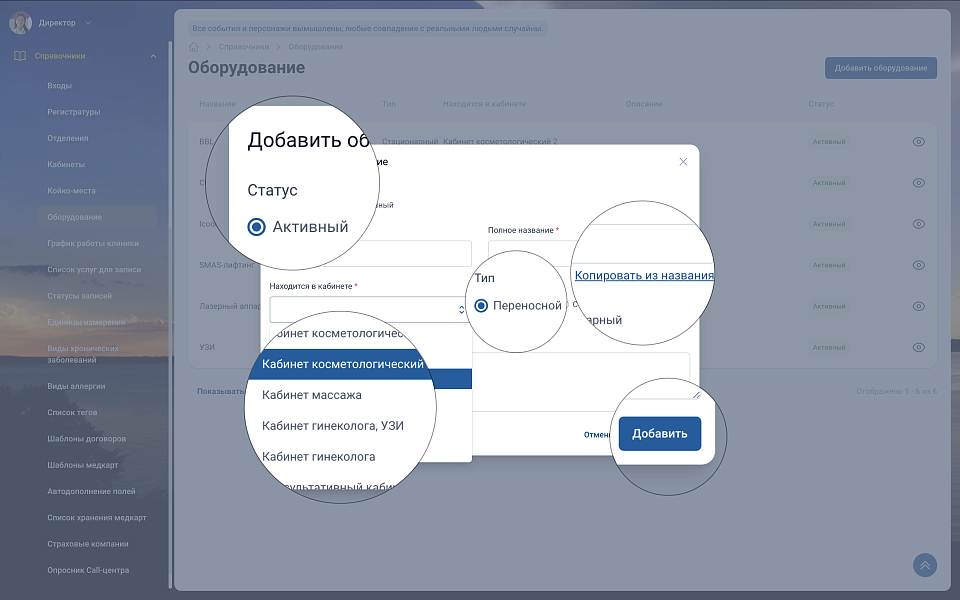Select the Активный status radio button
Viewport: 960px width, 600px height.
(x=257, y=227)
